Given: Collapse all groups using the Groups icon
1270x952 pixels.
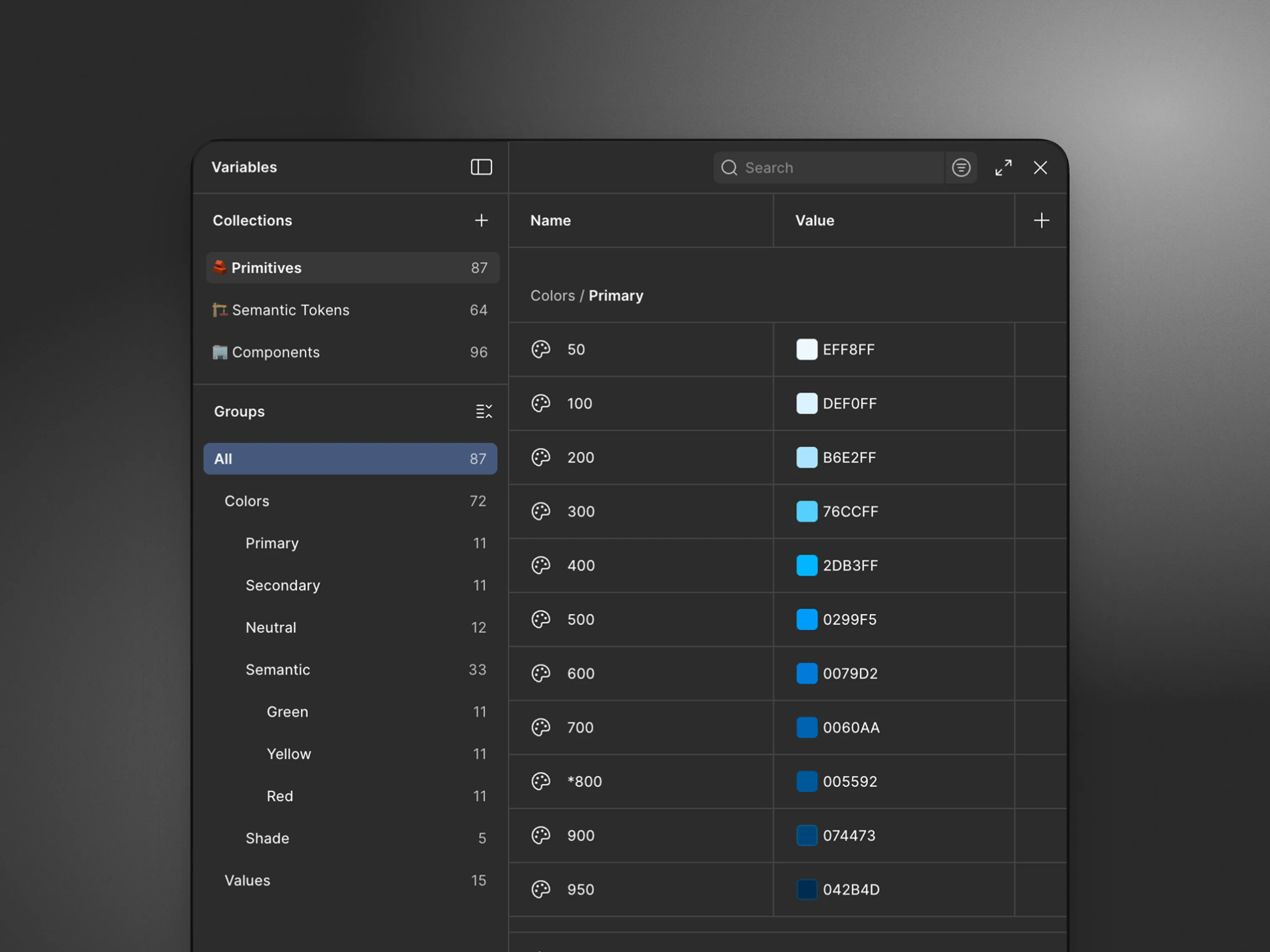Looking at the screenshot, I should tap(483, 411).
